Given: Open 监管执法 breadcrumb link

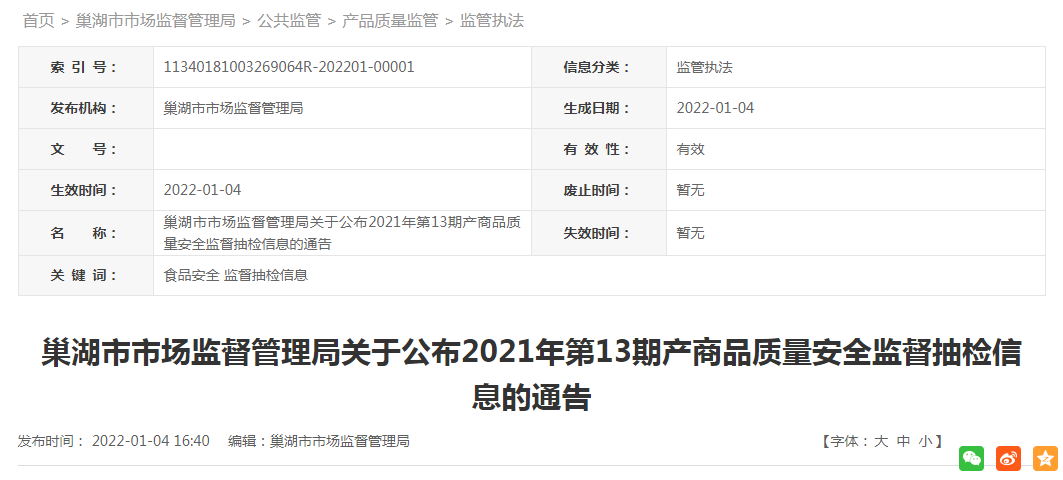Looking at the screenshot, I should coord(492,21).
